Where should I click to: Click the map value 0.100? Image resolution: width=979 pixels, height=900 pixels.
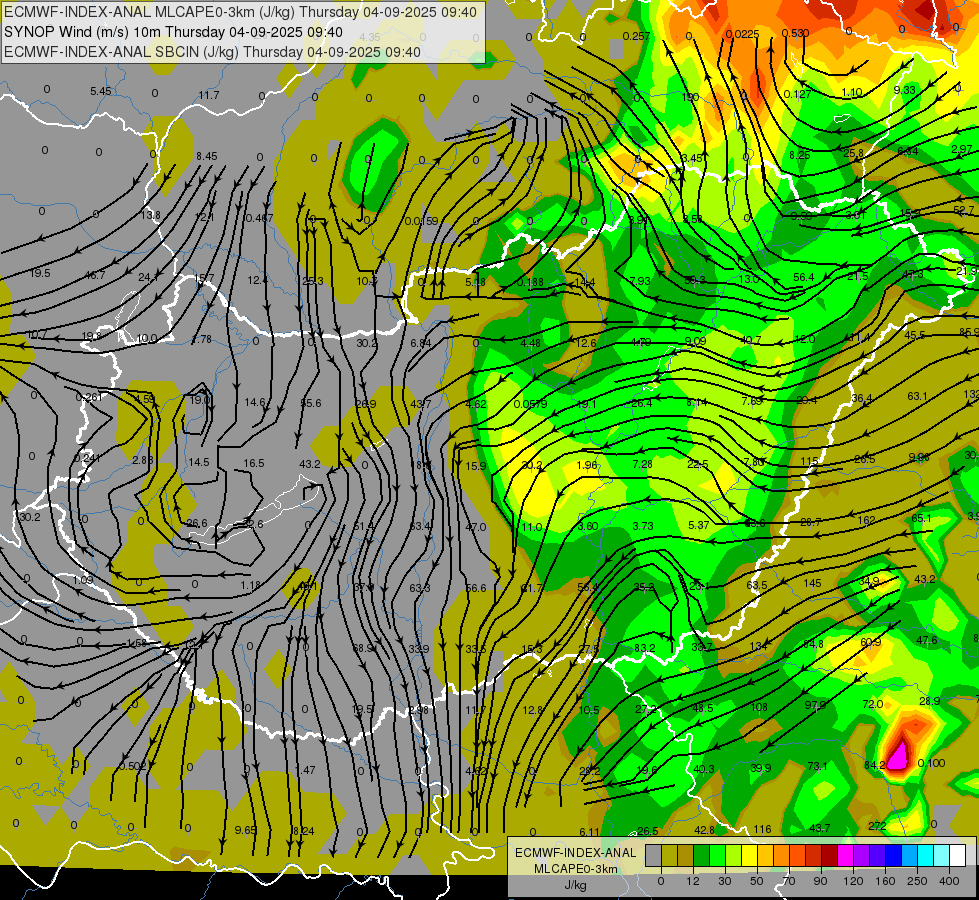[932, 763]
